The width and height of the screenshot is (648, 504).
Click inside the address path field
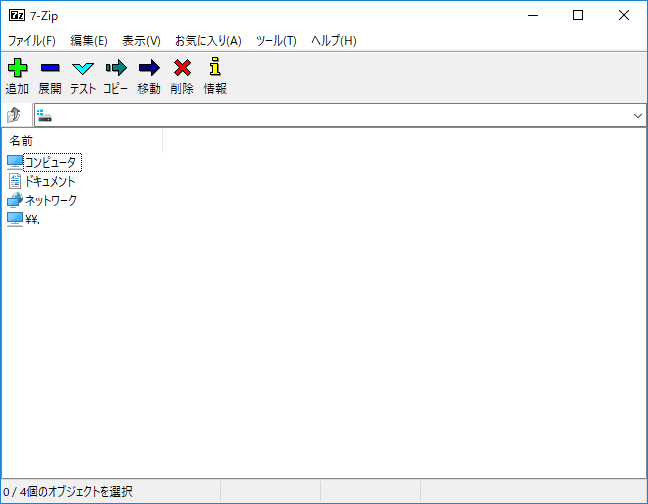(340, 115)
